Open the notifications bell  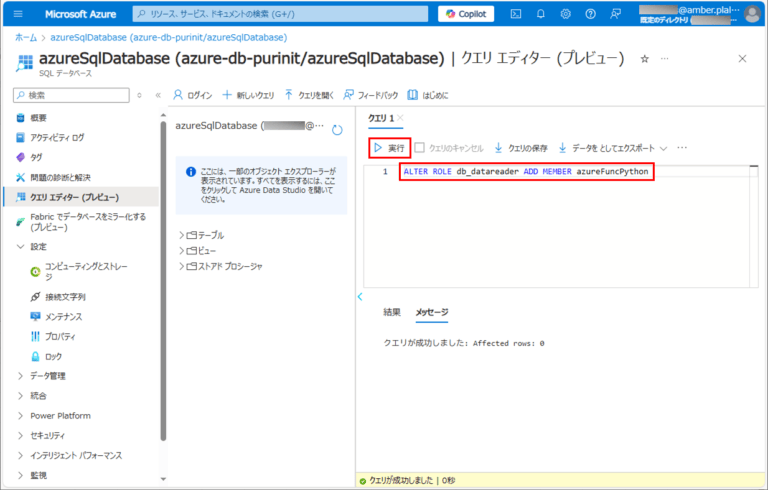pyautogui.click(x=541, y=14)
